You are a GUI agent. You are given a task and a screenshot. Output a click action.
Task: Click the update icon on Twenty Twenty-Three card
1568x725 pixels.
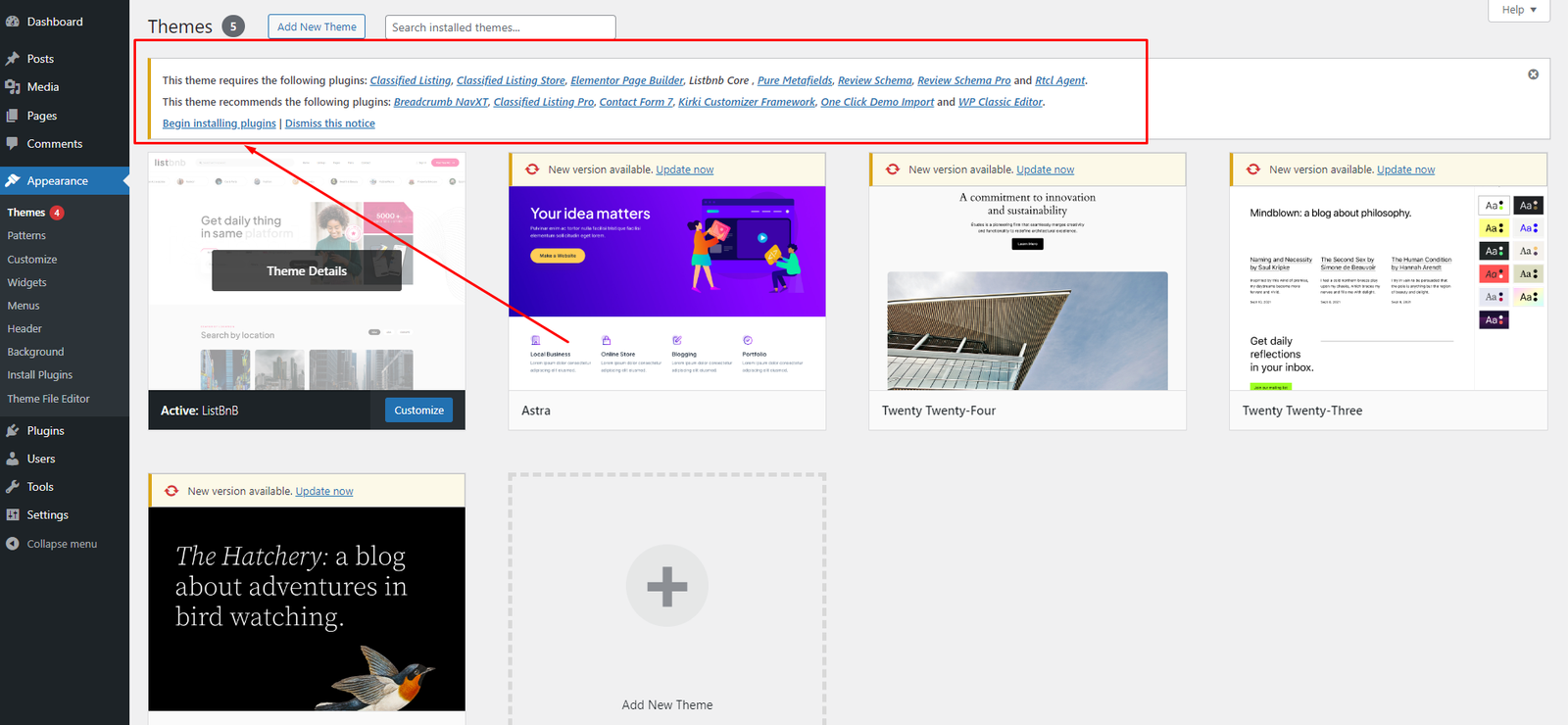coord(1253,169)
